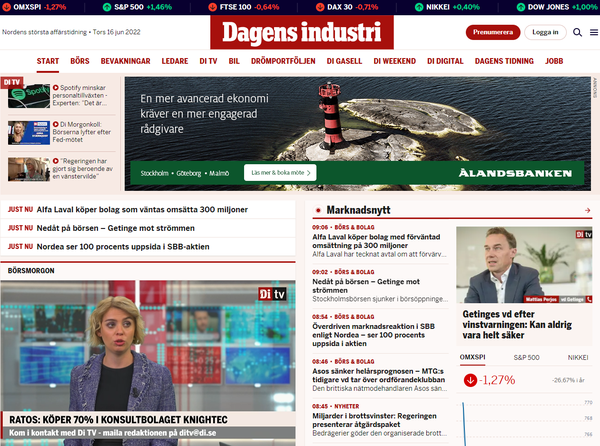Go to BEVAKNINGAR section
This screenshot has width=600, height=446.
click(126, 61)
